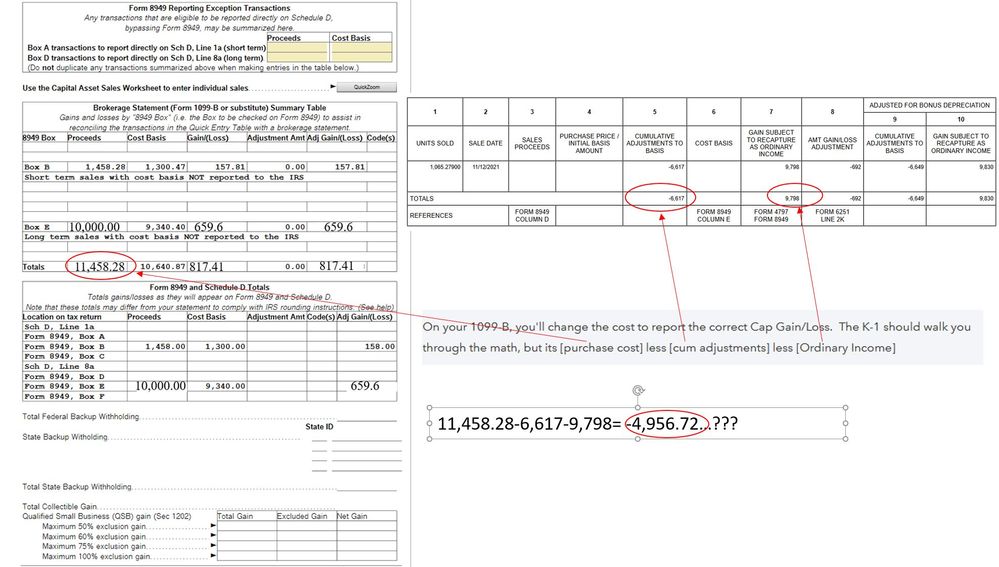Screen dimensions: 999x567
Task: Select units sold value 1,065.27900 in K-1 table
Action: tap(445, 167)
